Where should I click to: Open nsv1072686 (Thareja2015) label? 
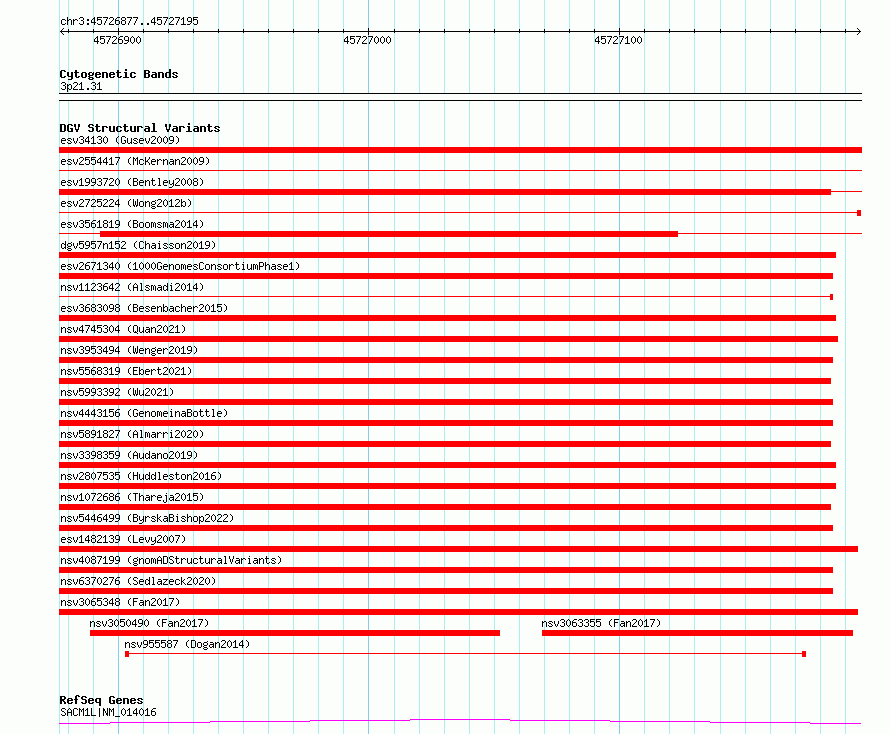click(x=132, y=497)
